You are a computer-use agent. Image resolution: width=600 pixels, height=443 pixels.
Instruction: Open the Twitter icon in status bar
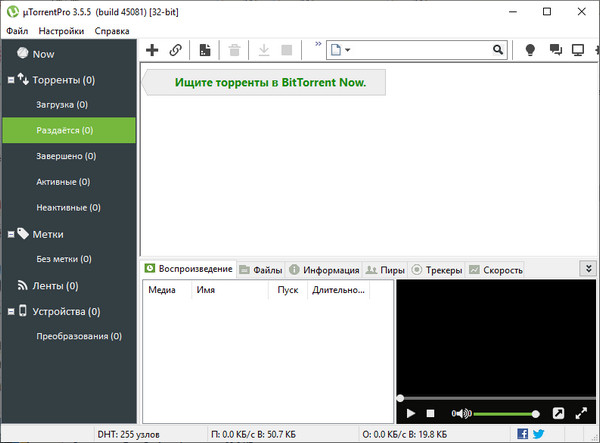pyautogui.click(x=538, y=434)
